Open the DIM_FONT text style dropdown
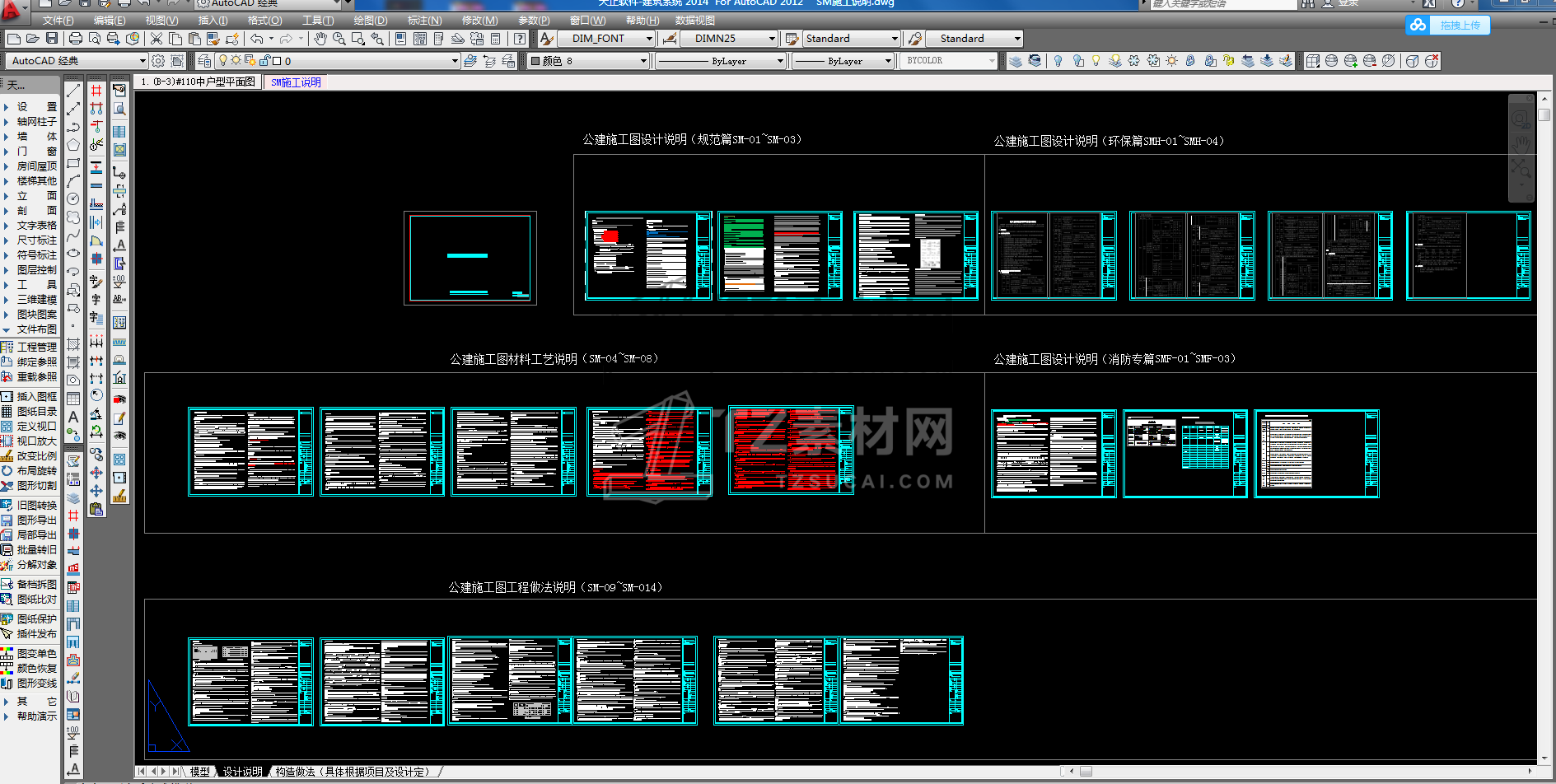This screenshot has width=1556, height=784. [x=649, y=39]
